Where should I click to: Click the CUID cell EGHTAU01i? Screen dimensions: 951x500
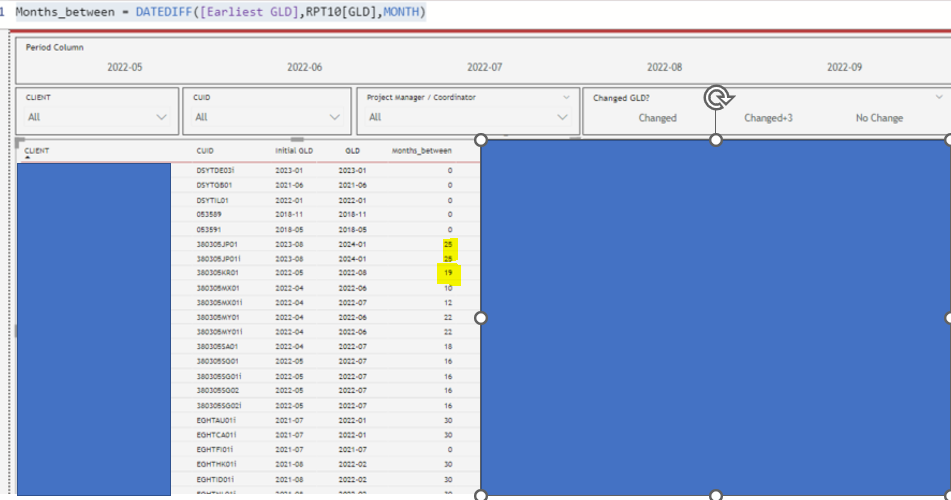pyautogui.click(x=216, y=420)
